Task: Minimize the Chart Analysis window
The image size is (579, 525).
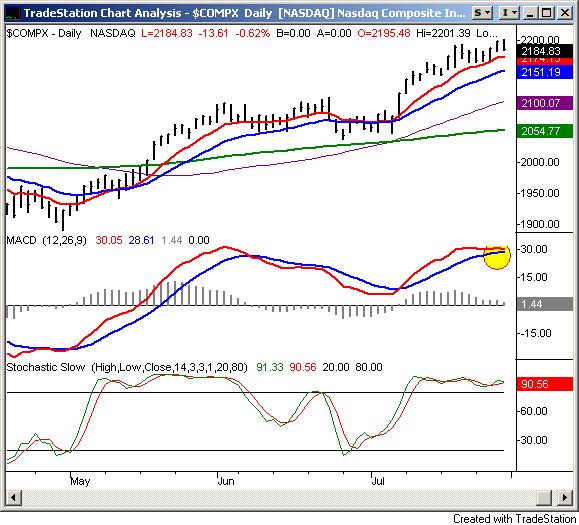Action: click(531, 13)
